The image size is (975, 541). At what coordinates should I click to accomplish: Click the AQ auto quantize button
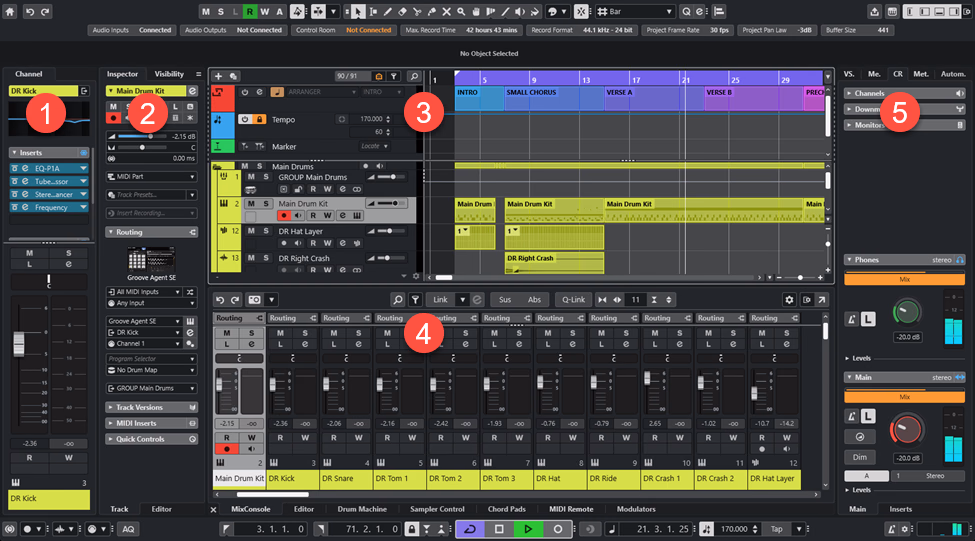click(128, 529)
